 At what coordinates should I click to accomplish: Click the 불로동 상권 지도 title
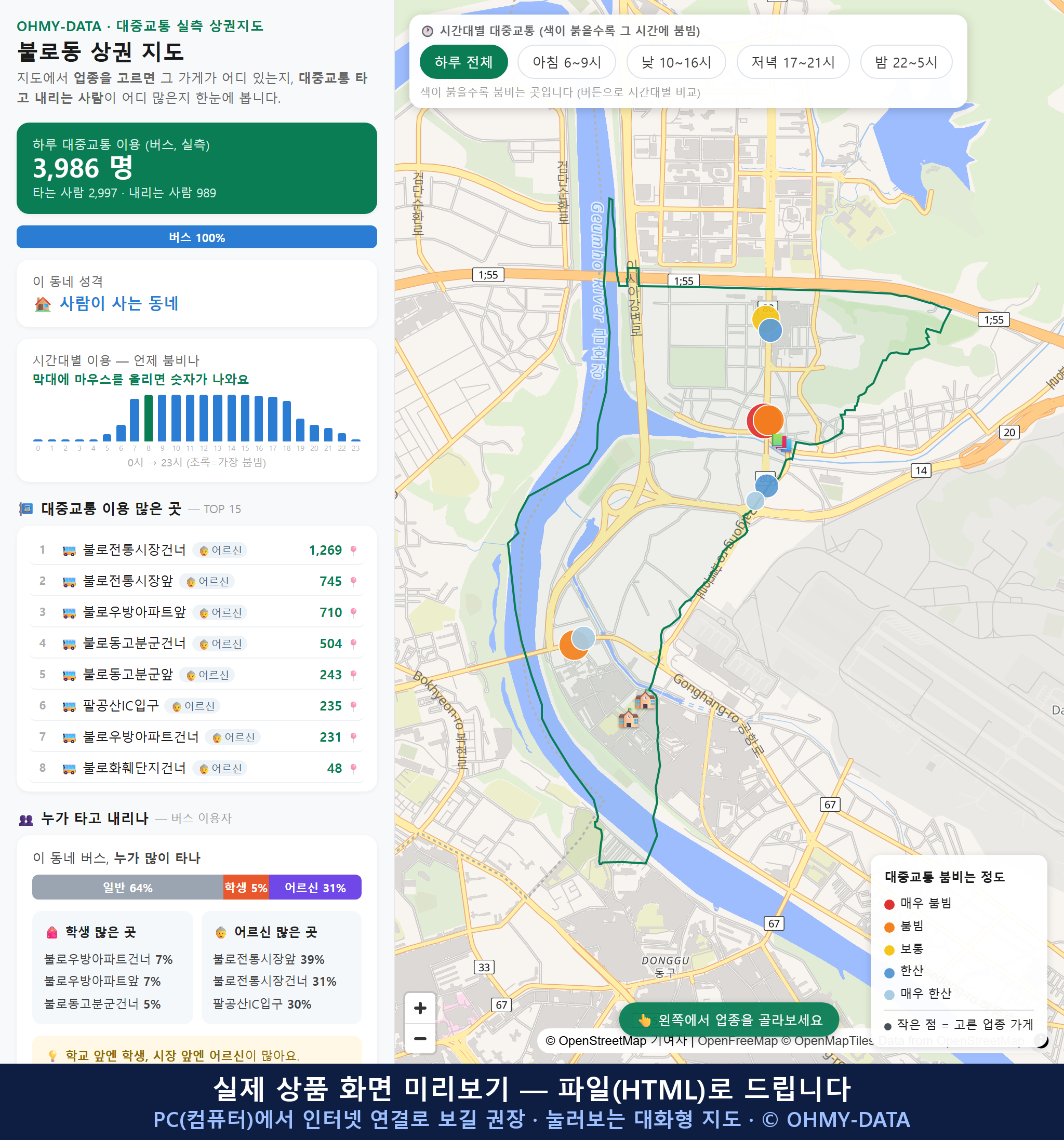[x=100, y=51]
